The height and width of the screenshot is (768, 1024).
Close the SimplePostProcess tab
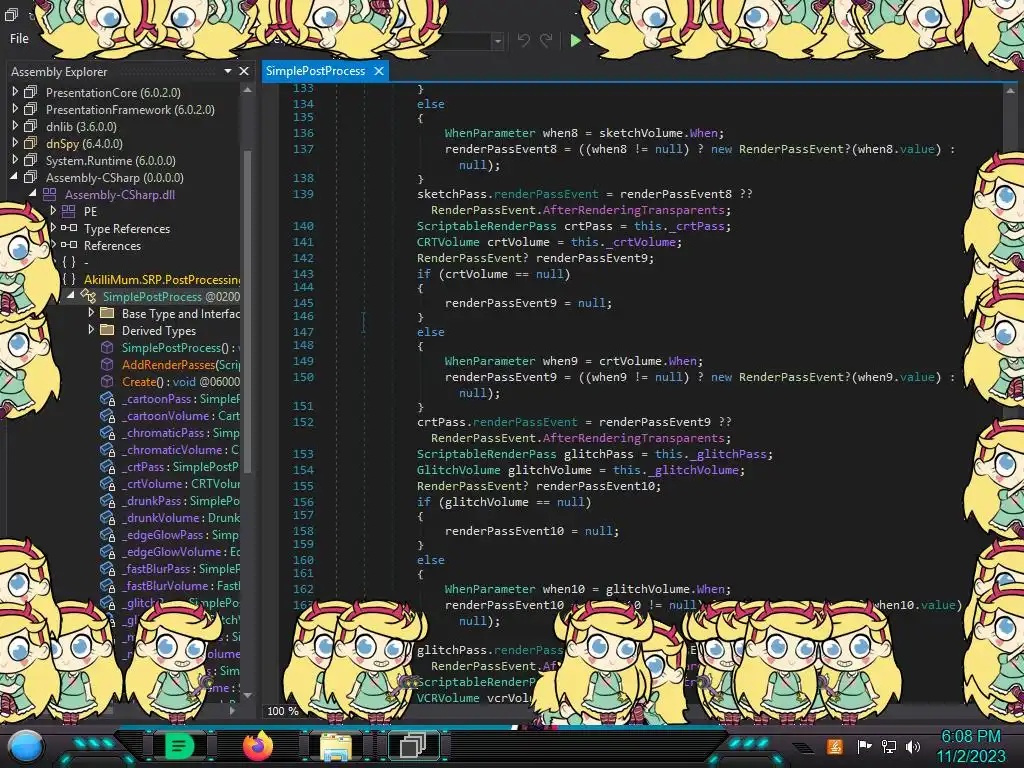(x=379, y=71)
